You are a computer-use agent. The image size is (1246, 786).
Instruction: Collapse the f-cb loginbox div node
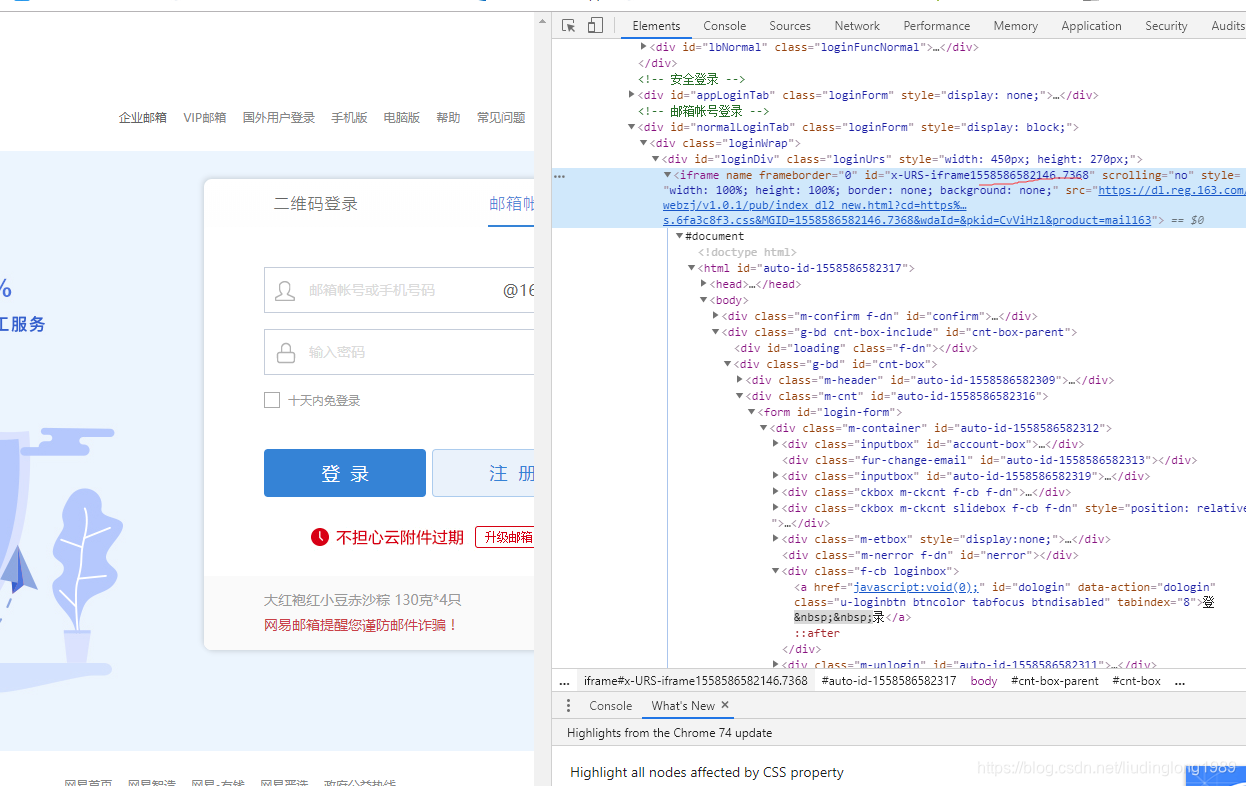776,571
